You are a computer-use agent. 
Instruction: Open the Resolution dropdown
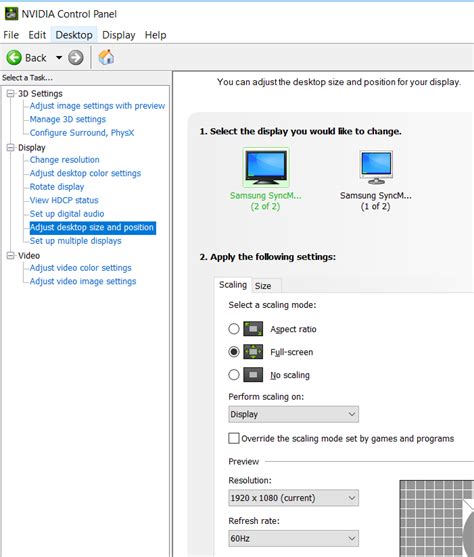293,498
